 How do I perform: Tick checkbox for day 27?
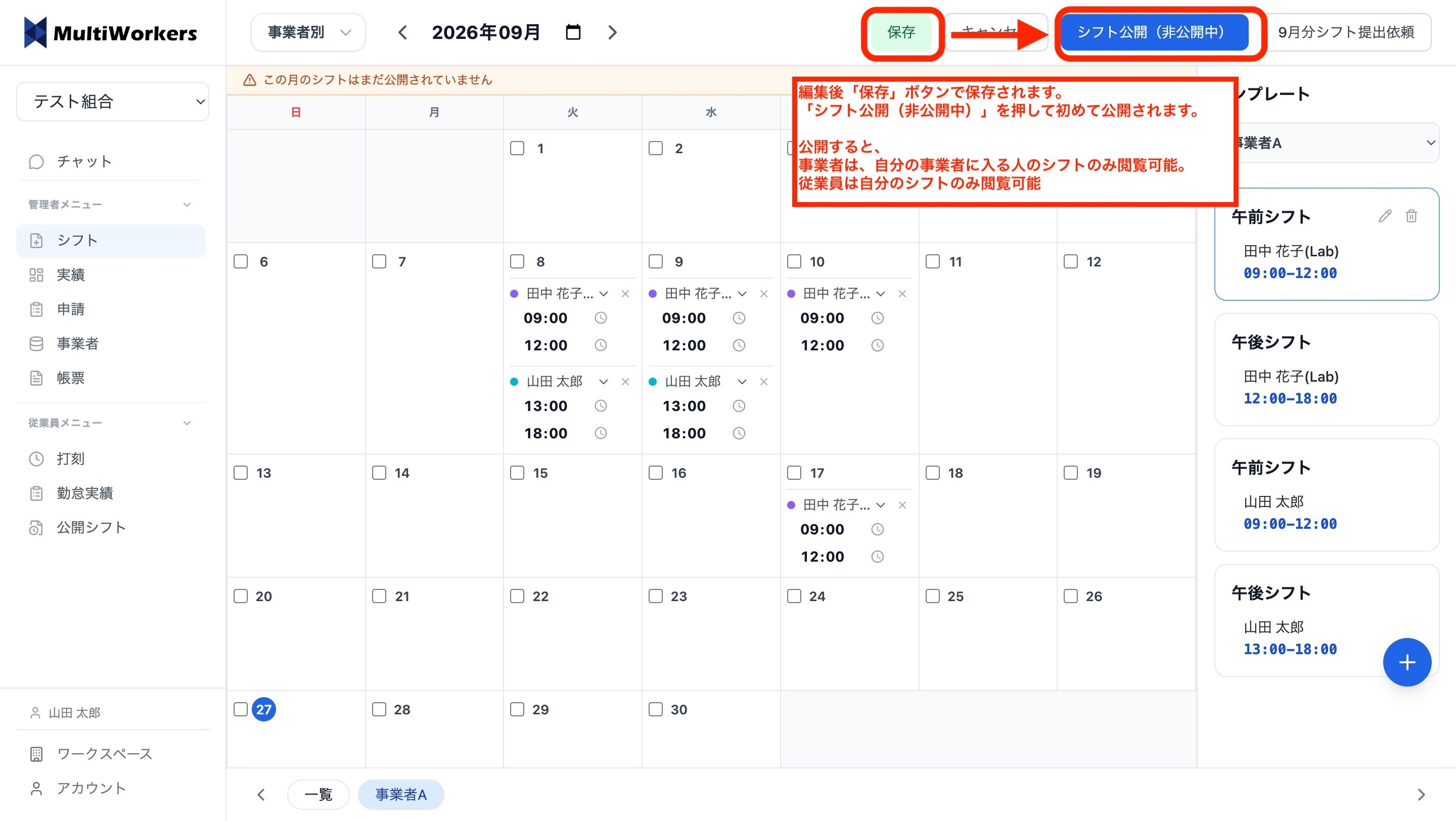tap(240, 710)
